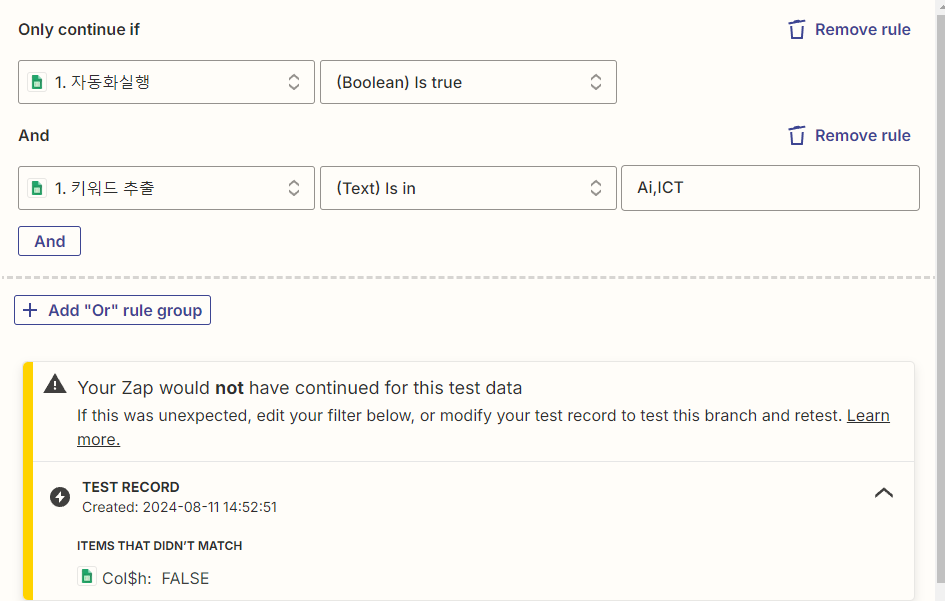Open the 1. 키워드 추출 field dropdown

pyautogui.click(x=166, y=188)
